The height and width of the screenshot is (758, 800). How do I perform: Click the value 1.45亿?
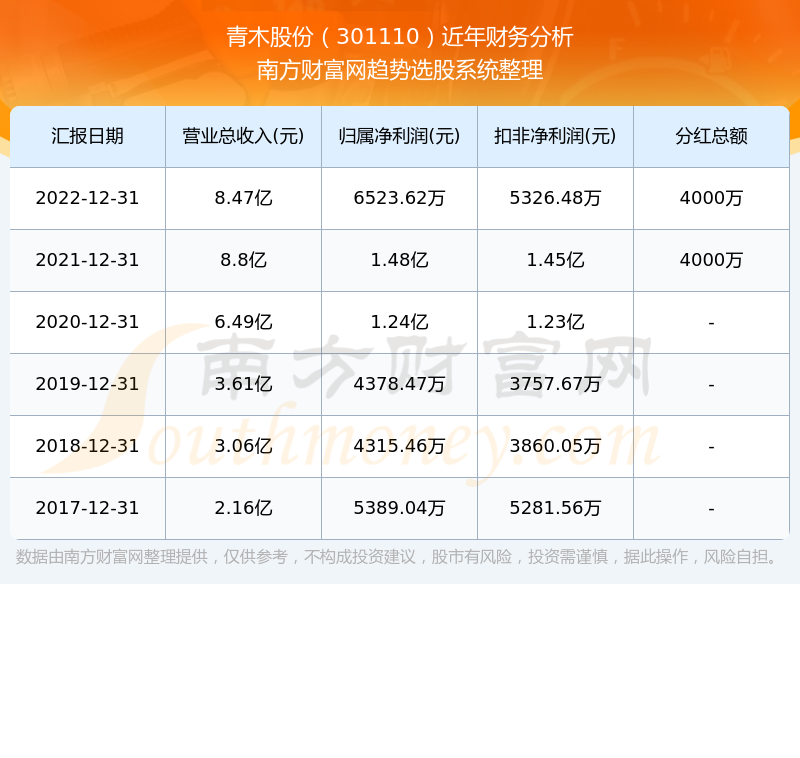pyautogui.click(x=555, y=261)
